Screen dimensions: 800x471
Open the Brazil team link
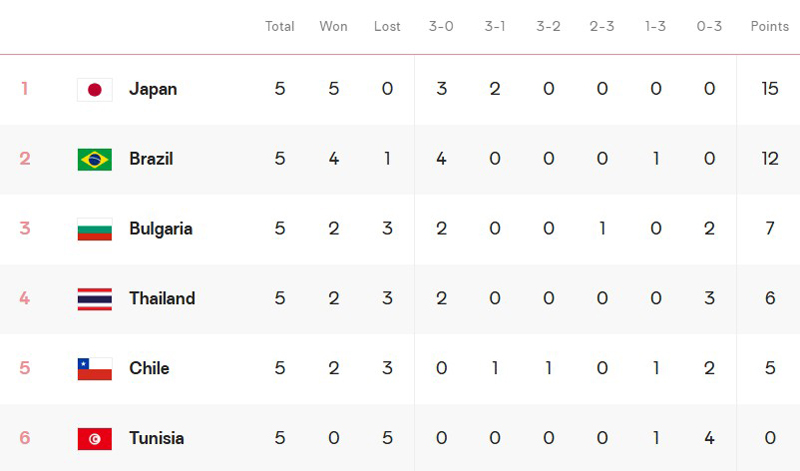click(x=151, y=159)
